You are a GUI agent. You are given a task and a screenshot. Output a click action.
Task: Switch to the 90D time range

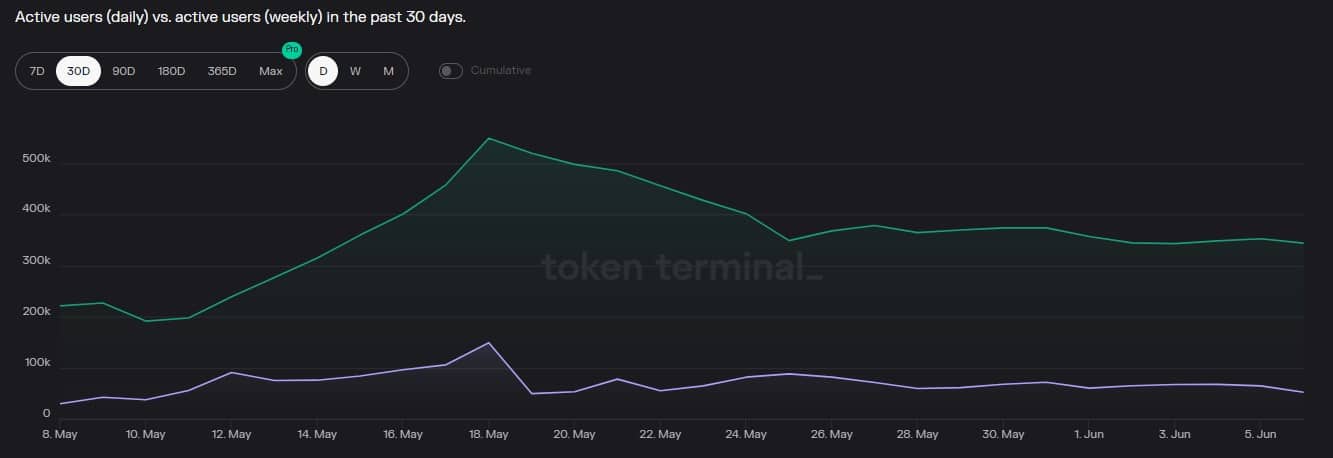pos(124,71)
